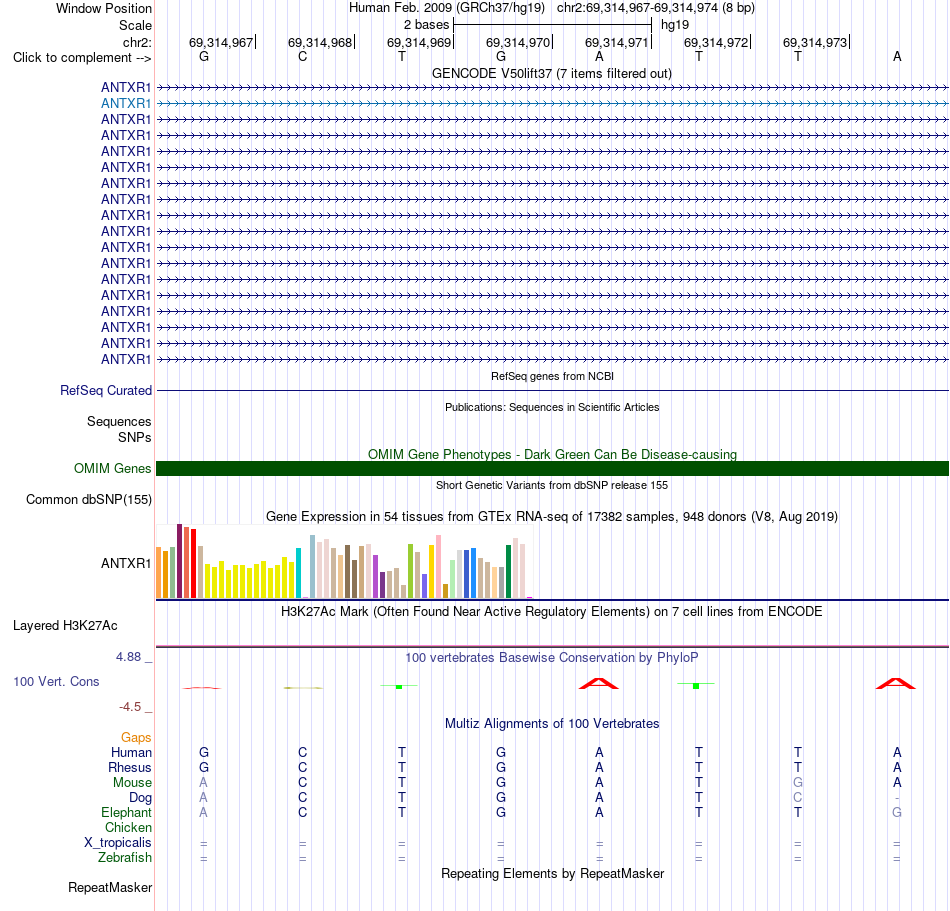Screen dimensions: 950x911
Task: Click '100 vertebrates Basewise Conservation by PhyloP' title
Action: [x=551, y=657]
